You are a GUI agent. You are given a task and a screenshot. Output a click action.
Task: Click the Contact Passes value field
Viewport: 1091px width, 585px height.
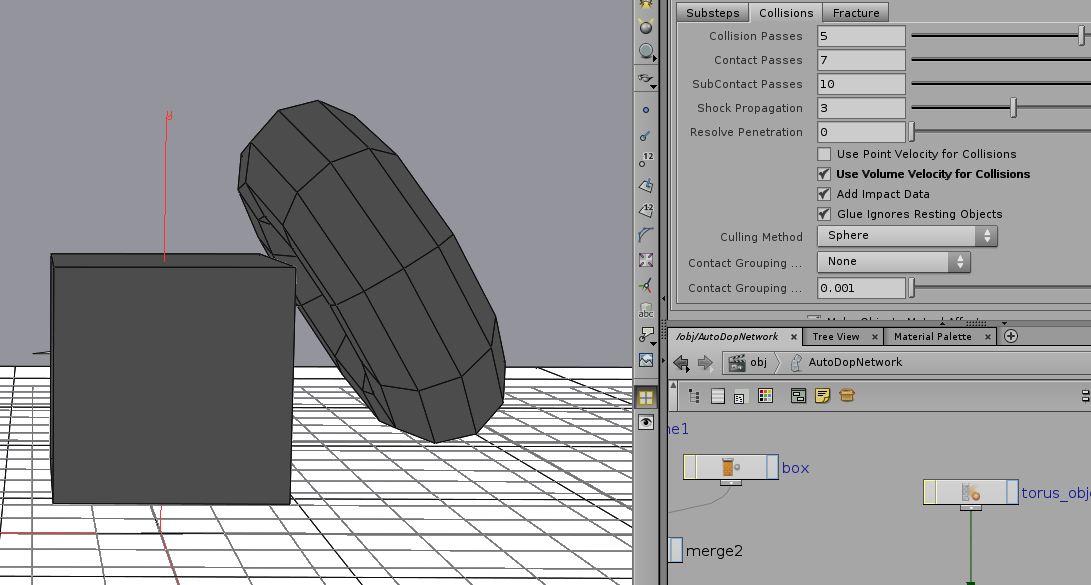861,60
